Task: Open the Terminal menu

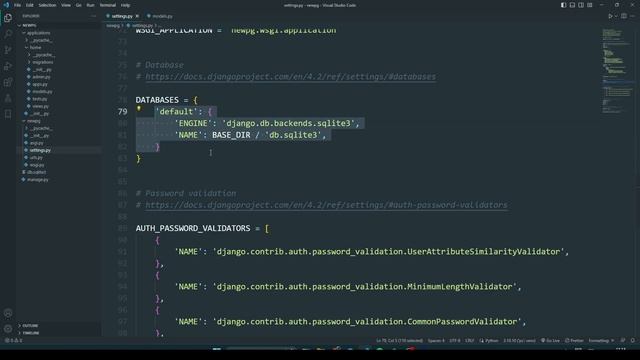Action: coord(107,5)
